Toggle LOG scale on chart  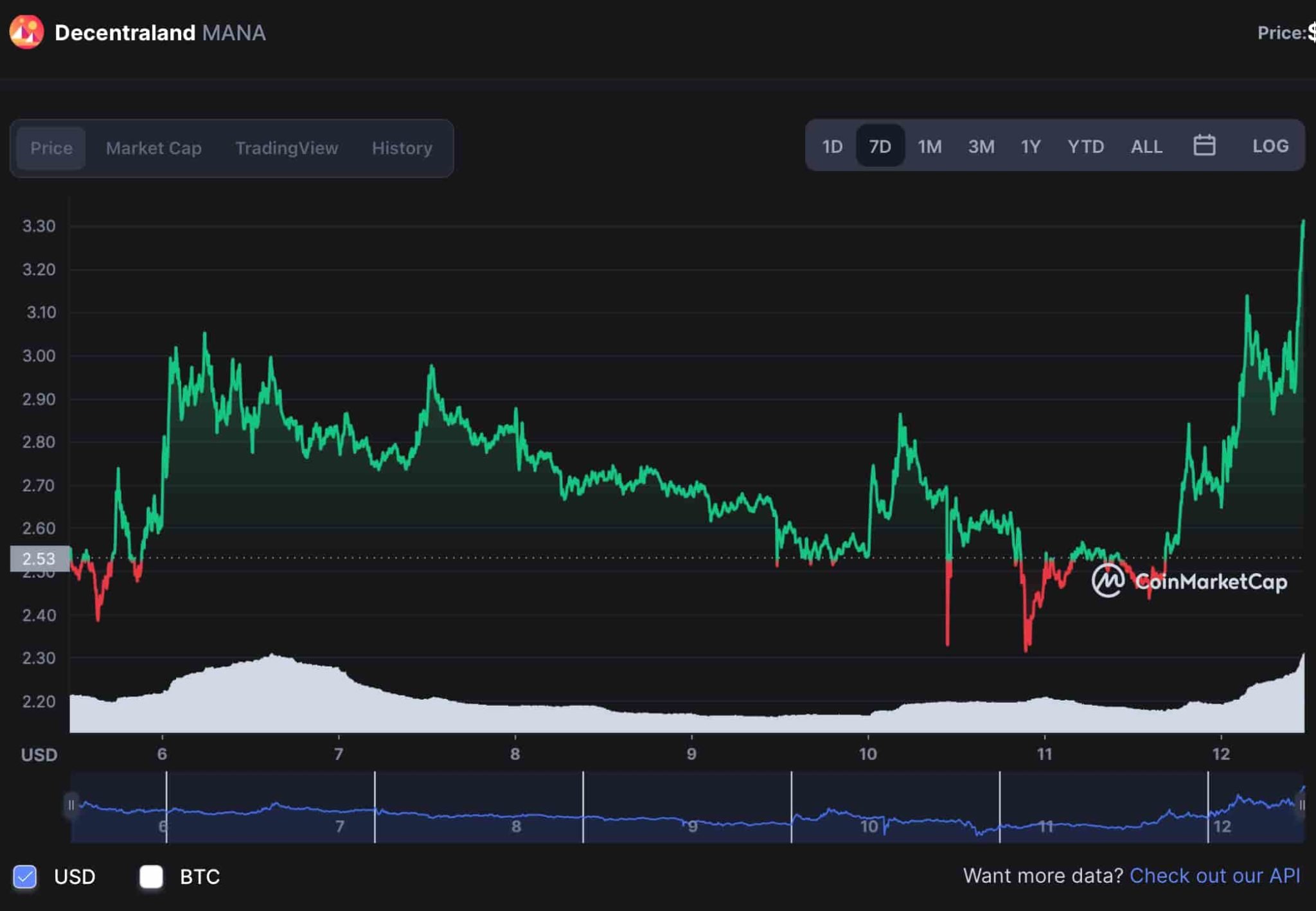(1270, 146)
